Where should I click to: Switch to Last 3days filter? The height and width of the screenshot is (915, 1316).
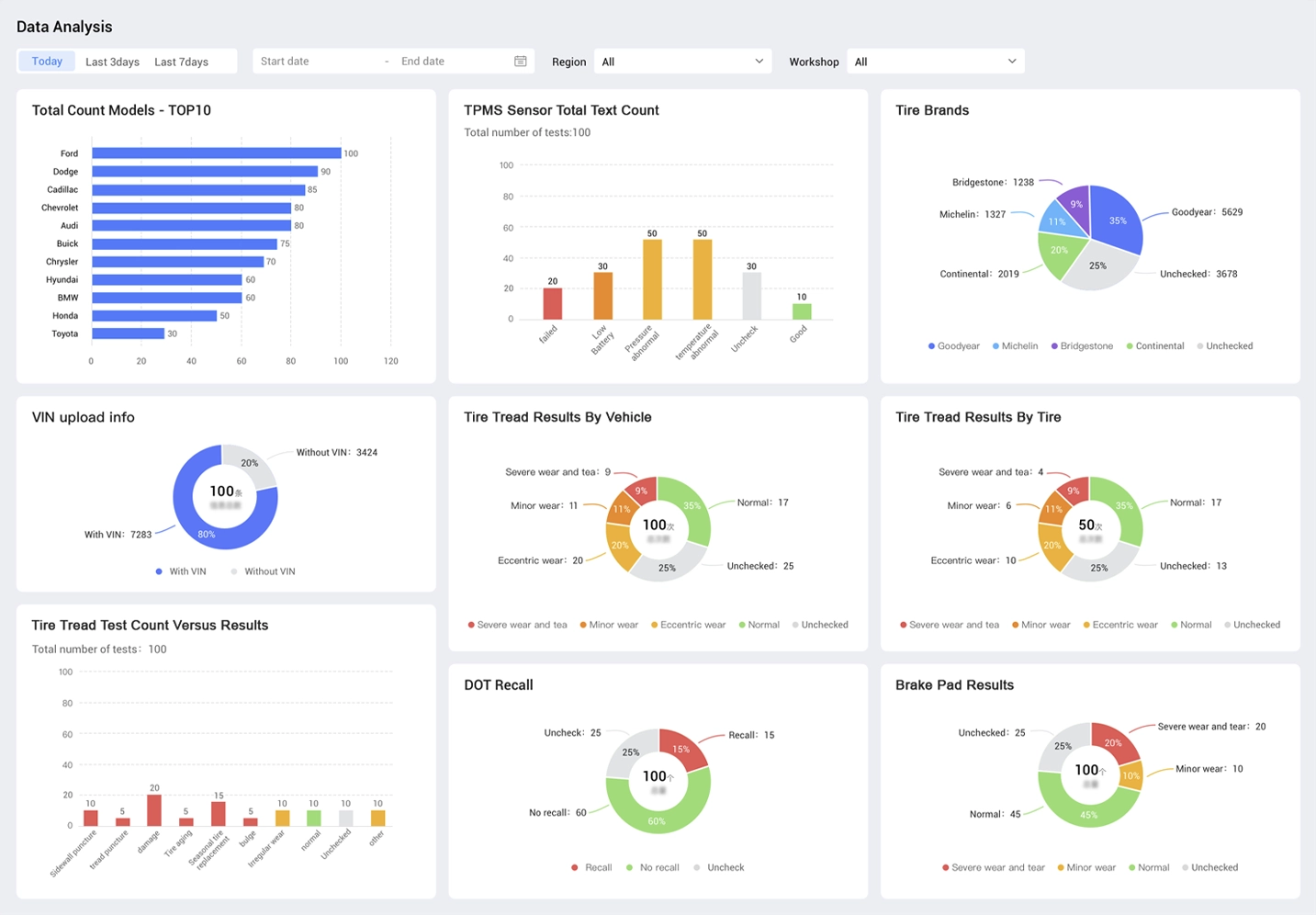(x=112, y=62)
